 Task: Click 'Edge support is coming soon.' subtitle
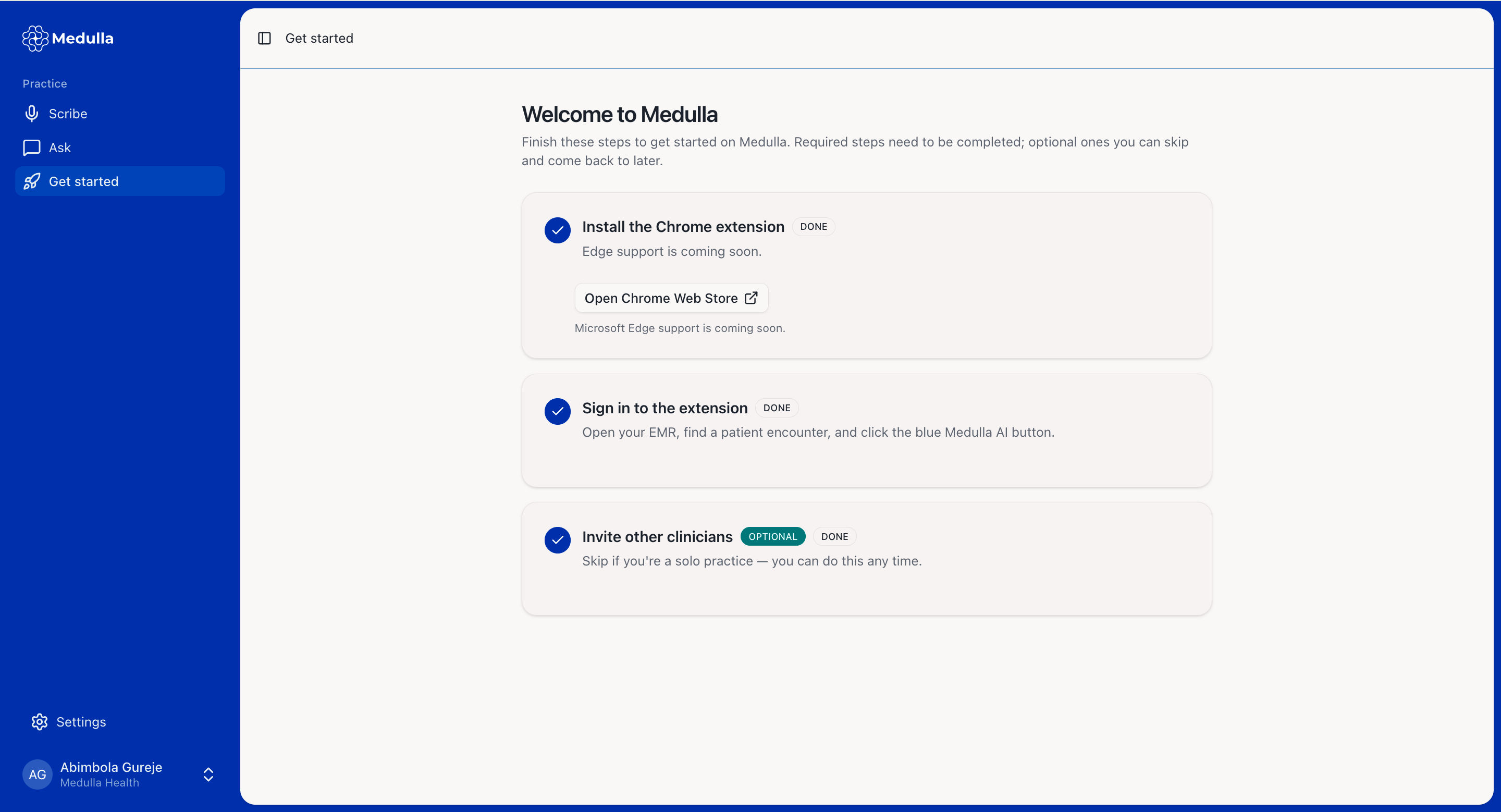tap(672, 252)
